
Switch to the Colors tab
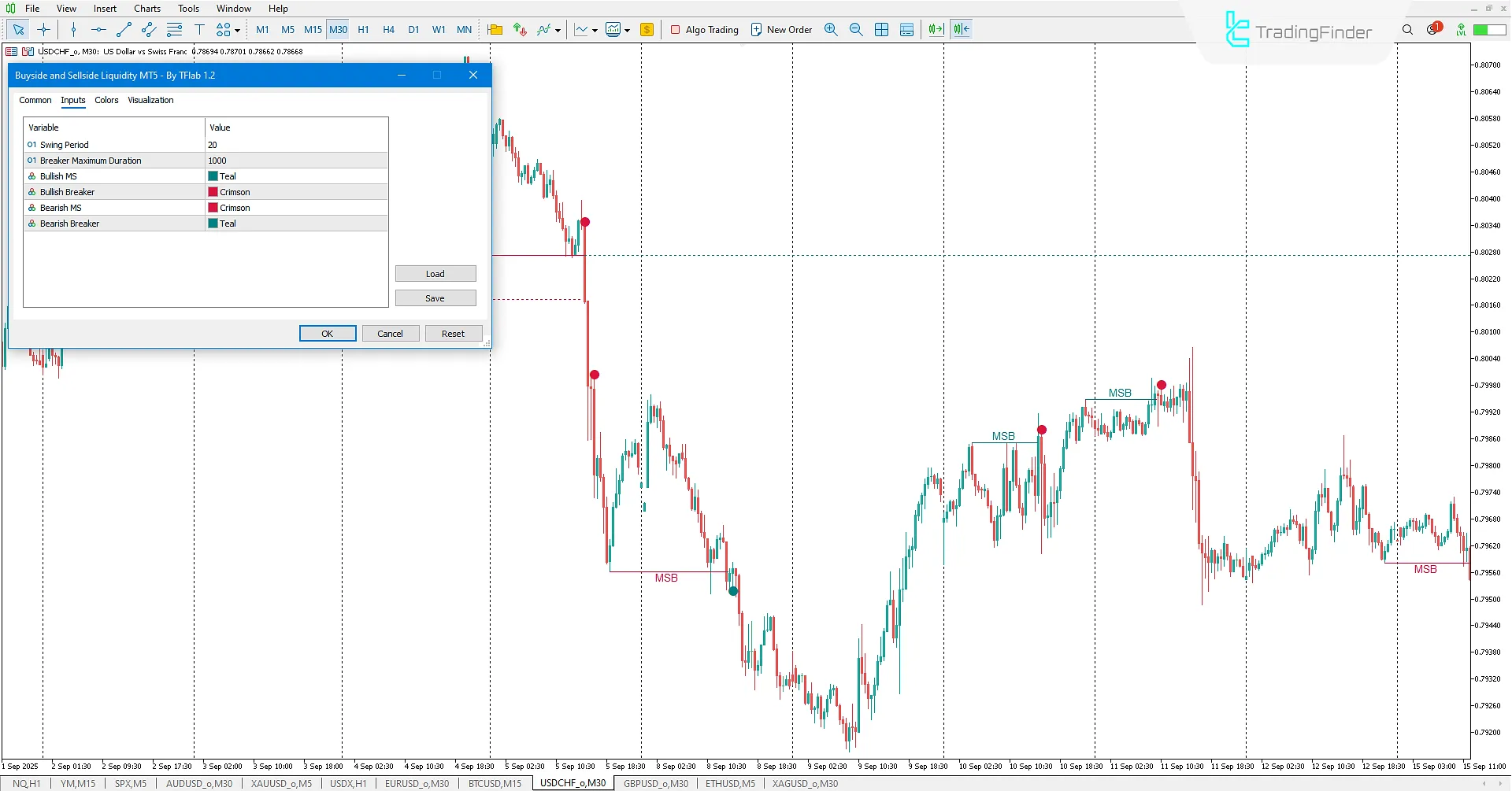pyautogui.click(x=106, y=101)
